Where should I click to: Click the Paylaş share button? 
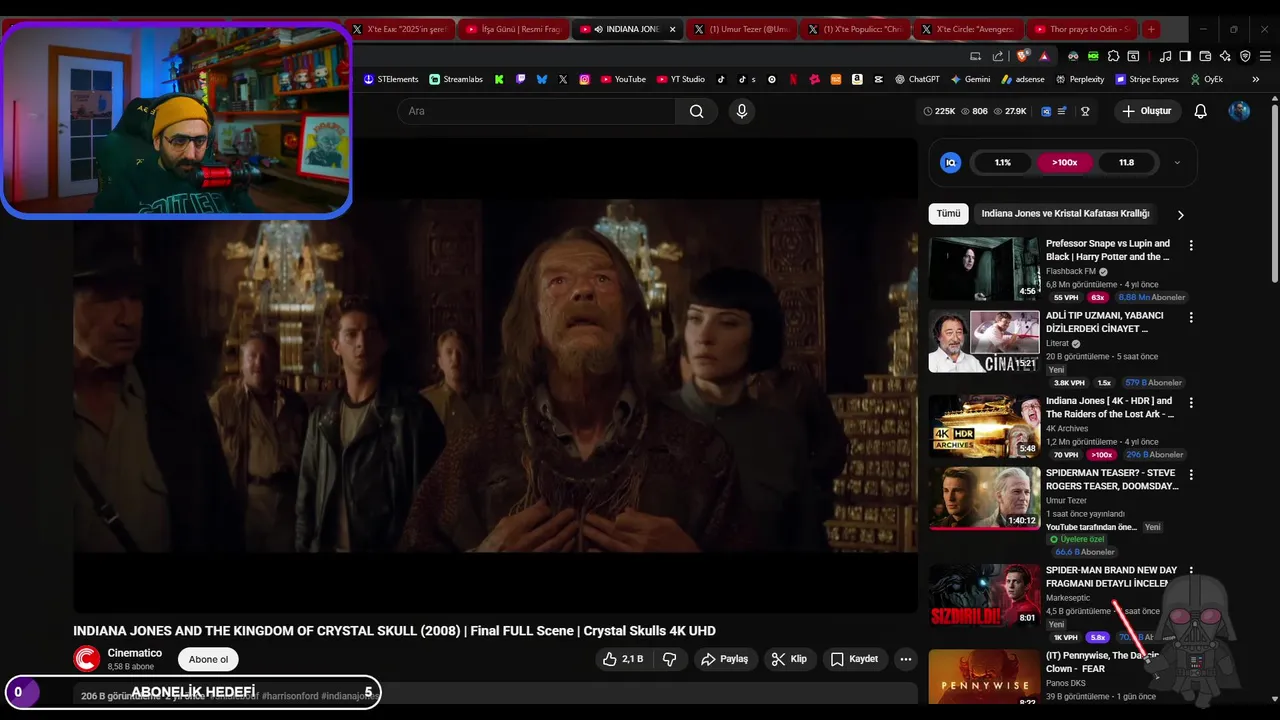(725, 659)
